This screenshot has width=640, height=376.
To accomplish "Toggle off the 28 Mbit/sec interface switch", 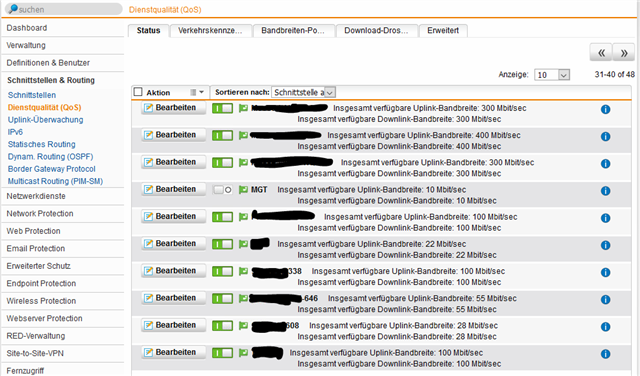I will tap(222, 325).
